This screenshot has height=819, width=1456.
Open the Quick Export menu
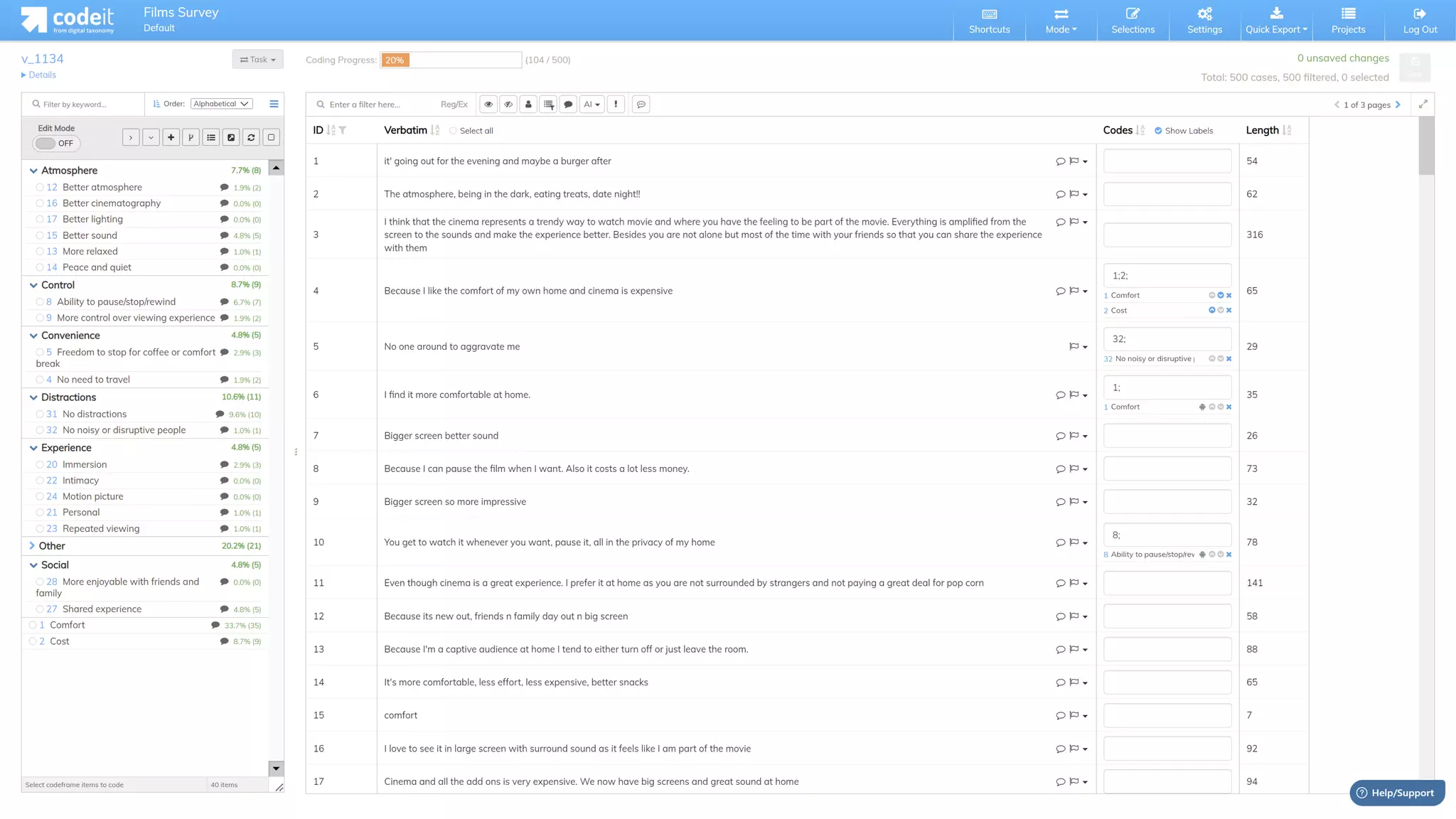coord(1276,21)
